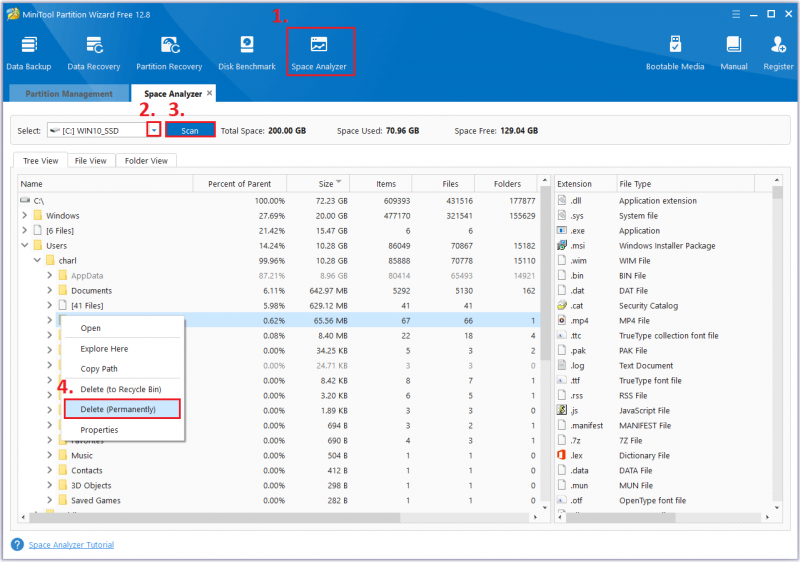Open the Manual icon
The width and height of the screenshot is (800, 562).
click(734, 53)
